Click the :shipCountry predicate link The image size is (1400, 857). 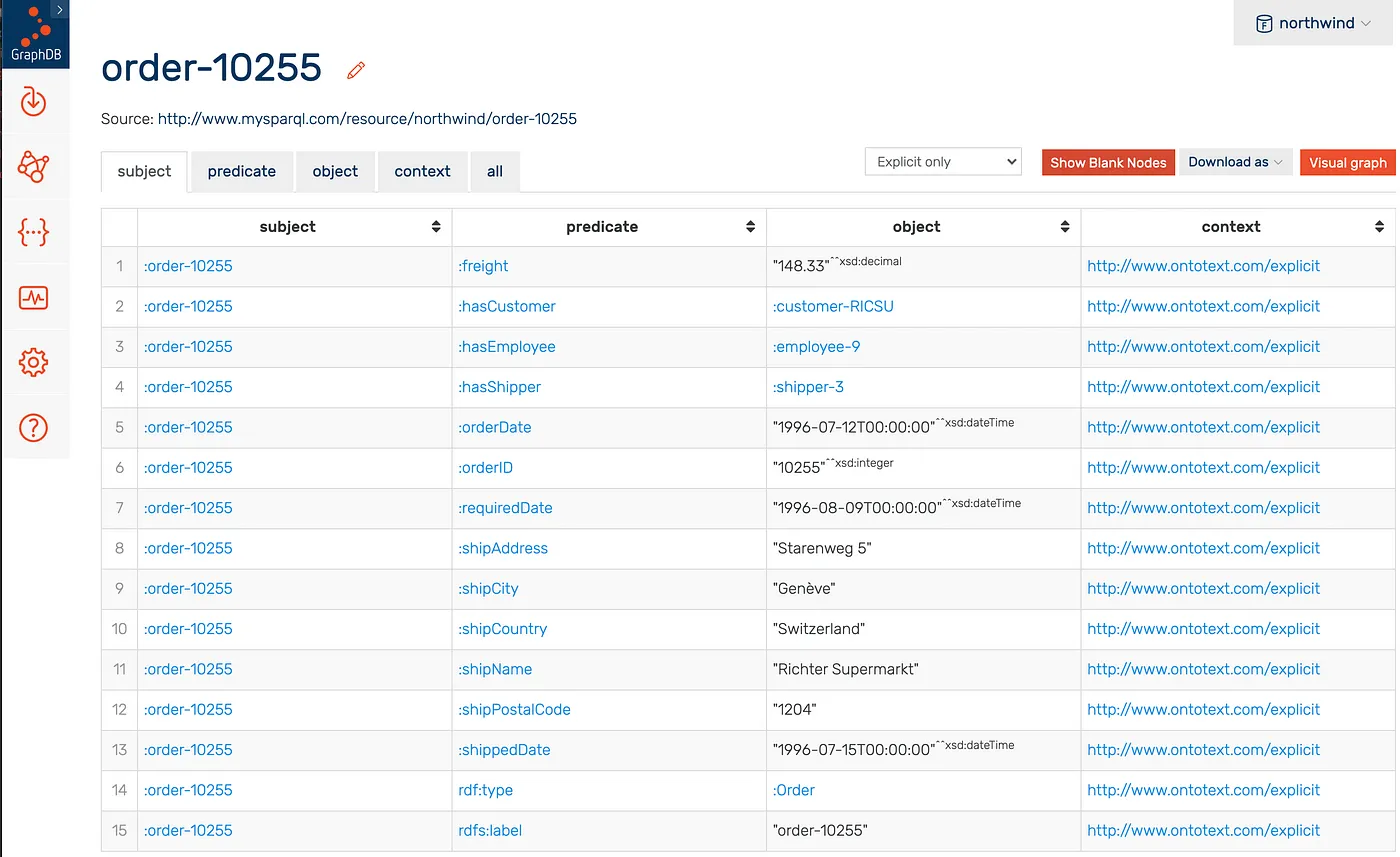(503, 629)
